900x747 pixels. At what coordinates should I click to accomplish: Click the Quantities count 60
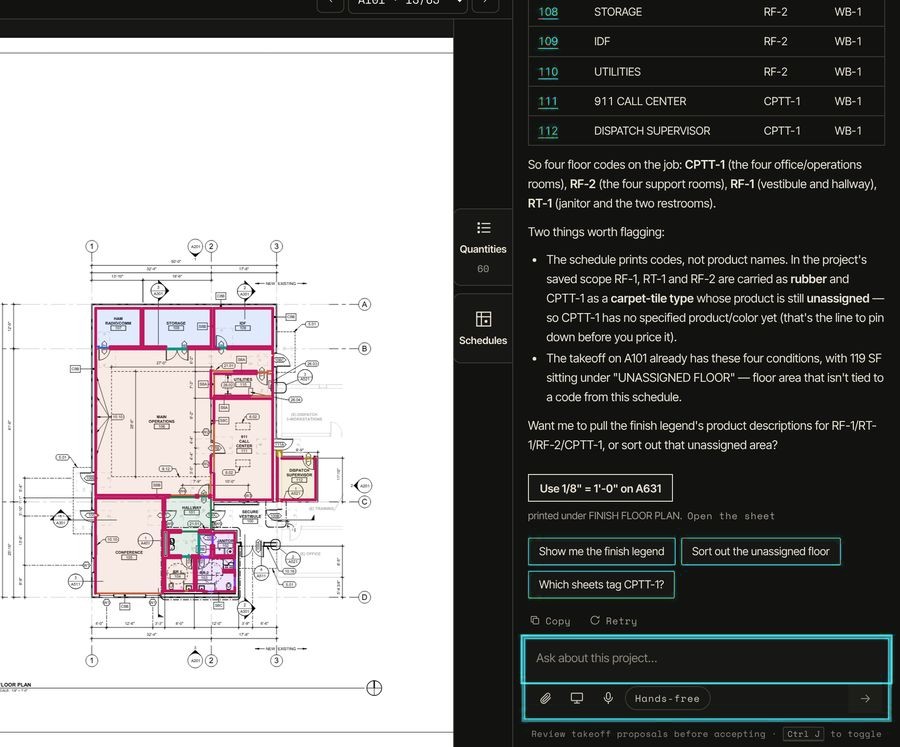coord(483,269)
